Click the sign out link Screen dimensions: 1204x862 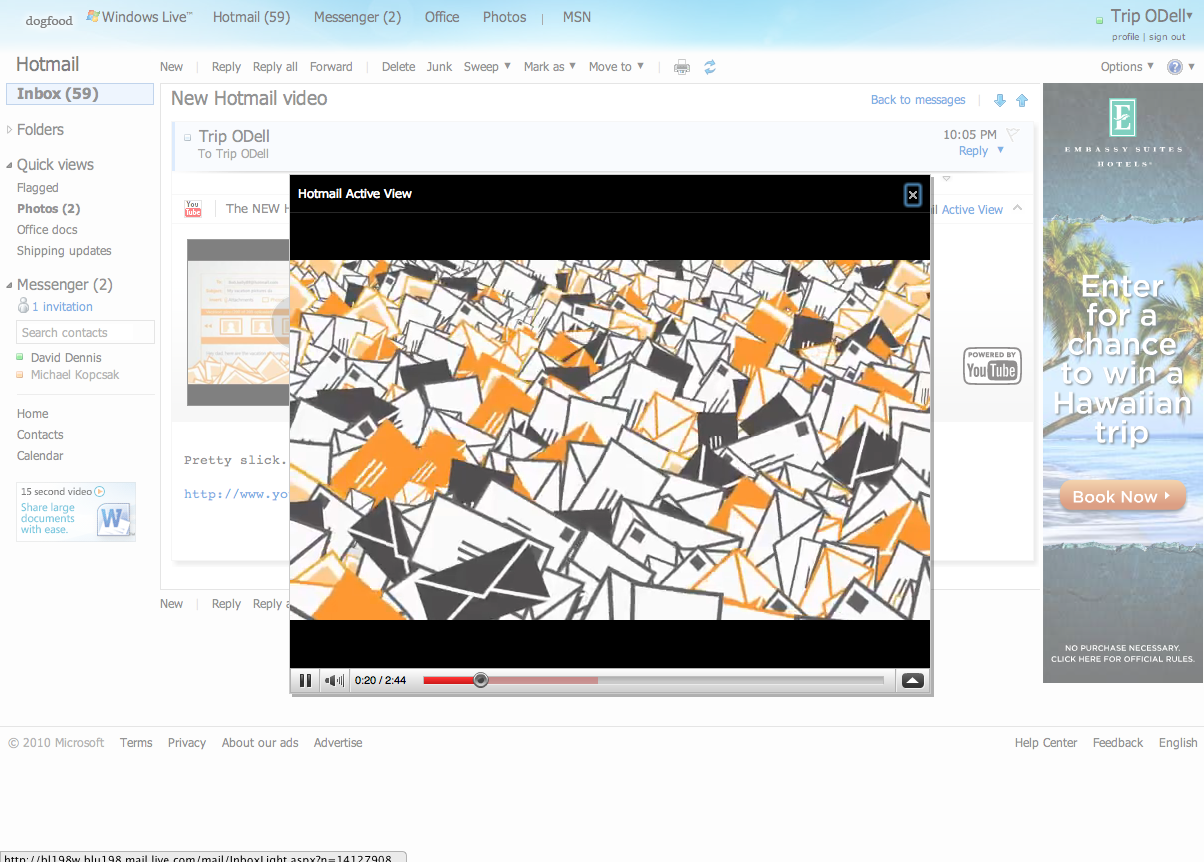point(1167,37)
